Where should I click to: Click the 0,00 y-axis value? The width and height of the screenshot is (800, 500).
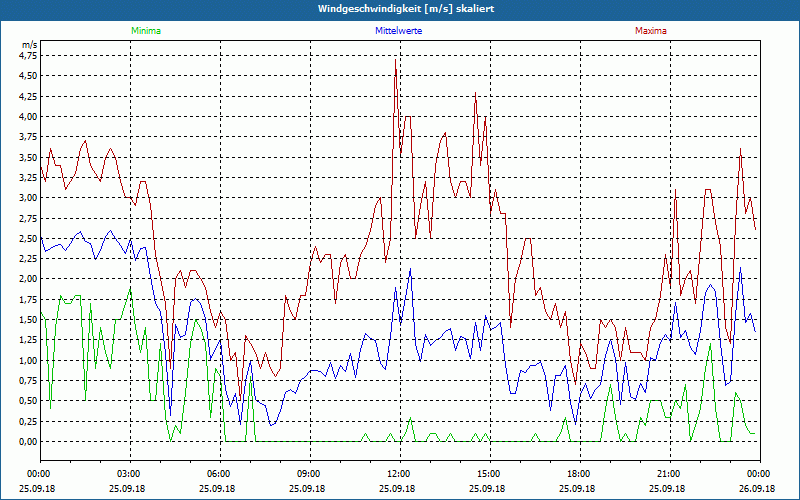click(28, 441)
